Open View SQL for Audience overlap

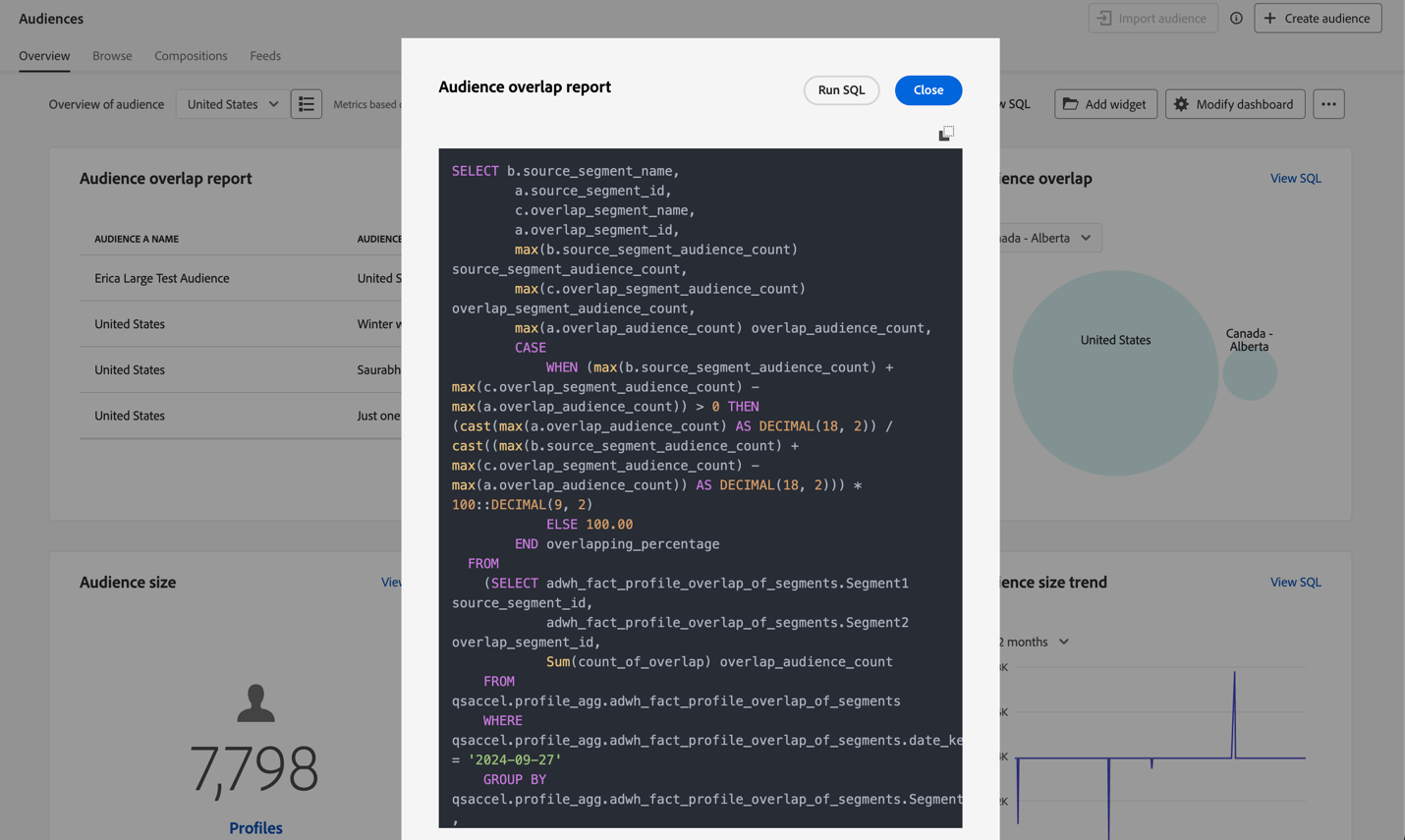coord(1295,178)
